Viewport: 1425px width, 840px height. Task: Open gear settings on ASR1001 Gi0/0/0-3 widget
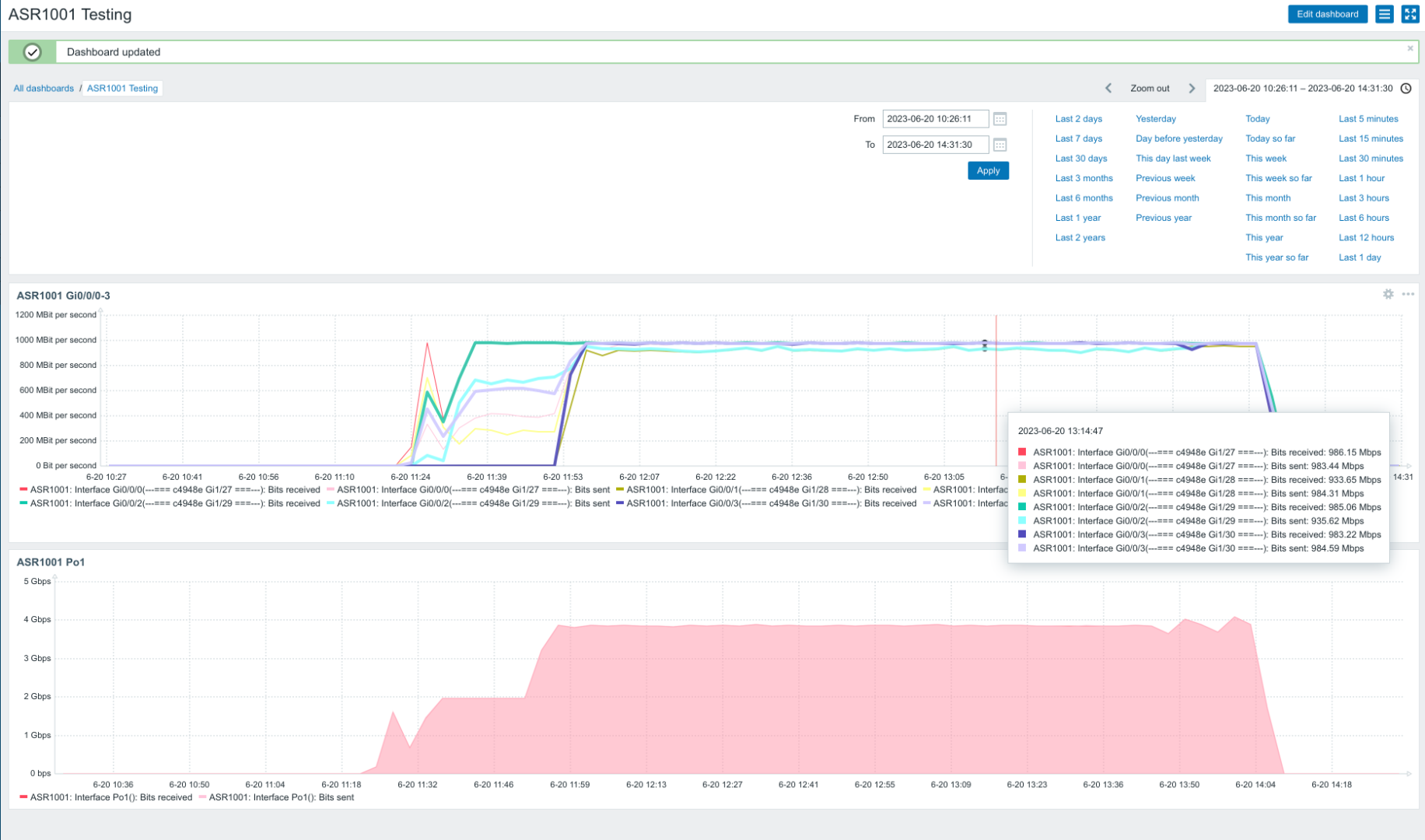point(1388,294)
